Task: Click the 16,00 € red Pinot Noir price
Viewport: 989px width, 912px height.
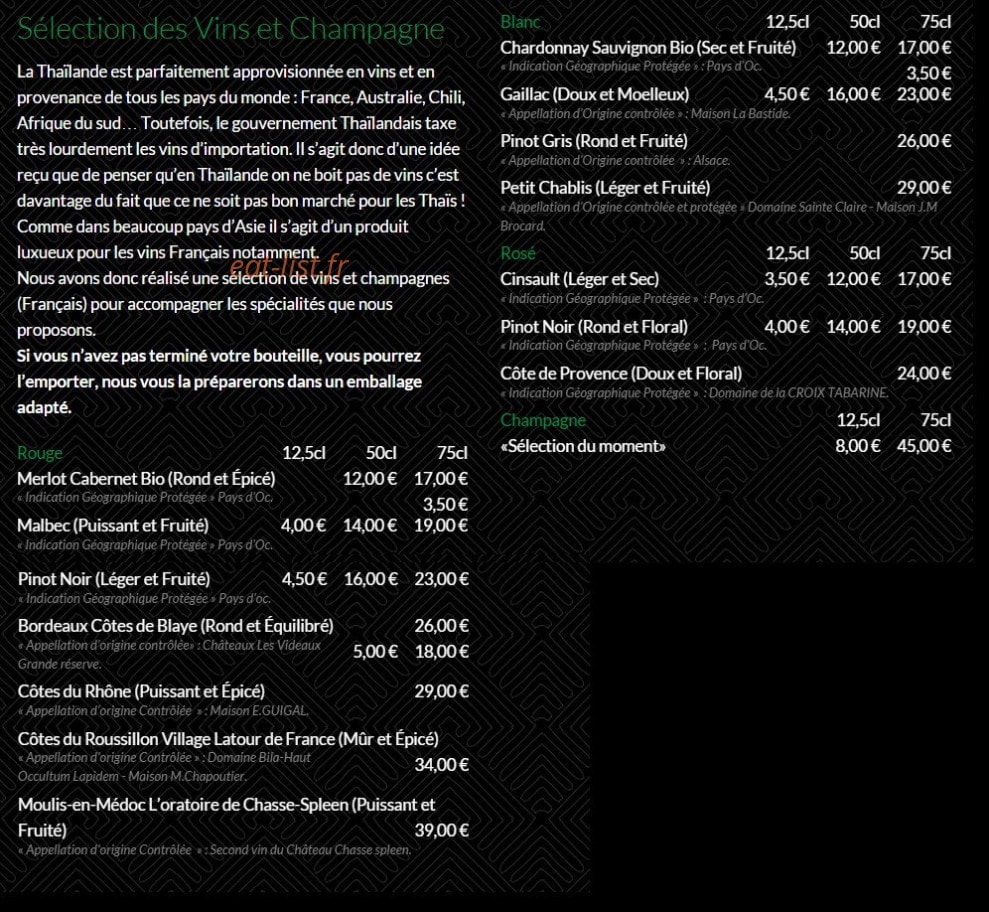Action: pos(371,579)
